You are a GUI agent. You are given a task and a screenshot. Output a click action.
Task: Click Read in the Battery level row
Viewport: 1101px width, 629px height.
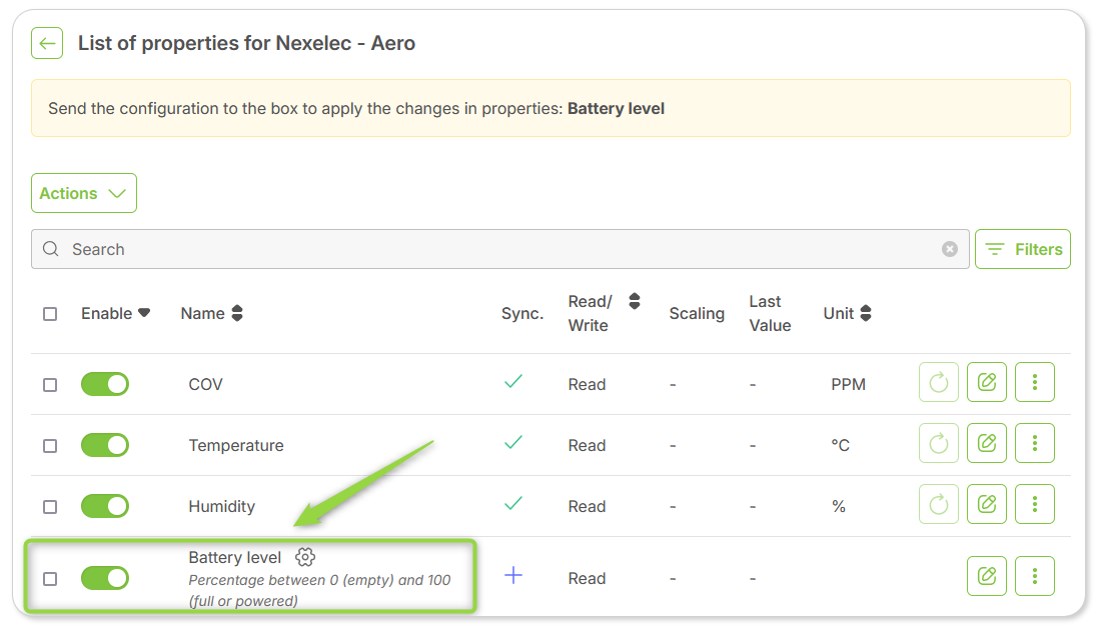coord(587,578)
